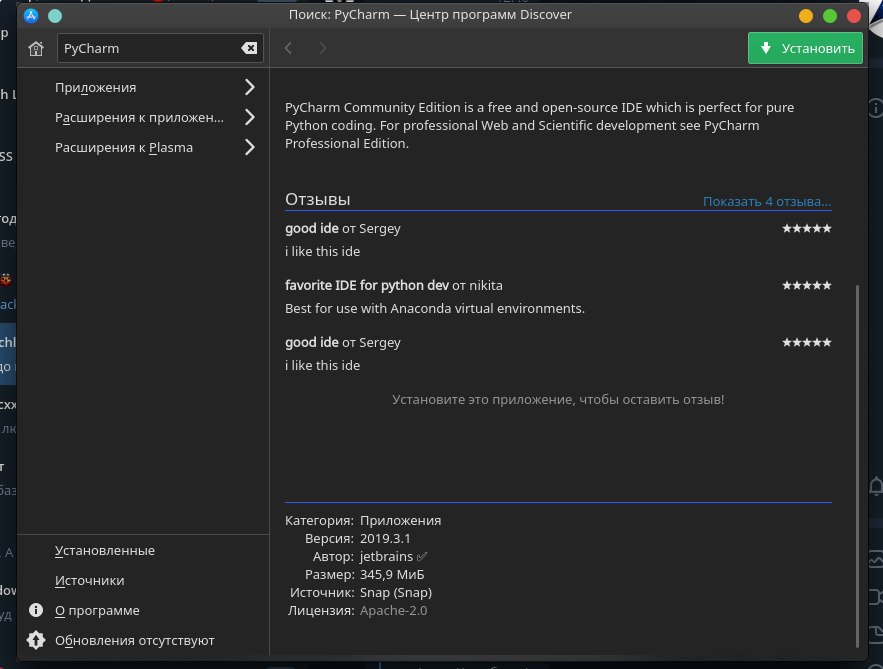The height and width of the screenshot is (669, 883).
Task: Click the author name jetbrains
Action: [x=386, y=556]
